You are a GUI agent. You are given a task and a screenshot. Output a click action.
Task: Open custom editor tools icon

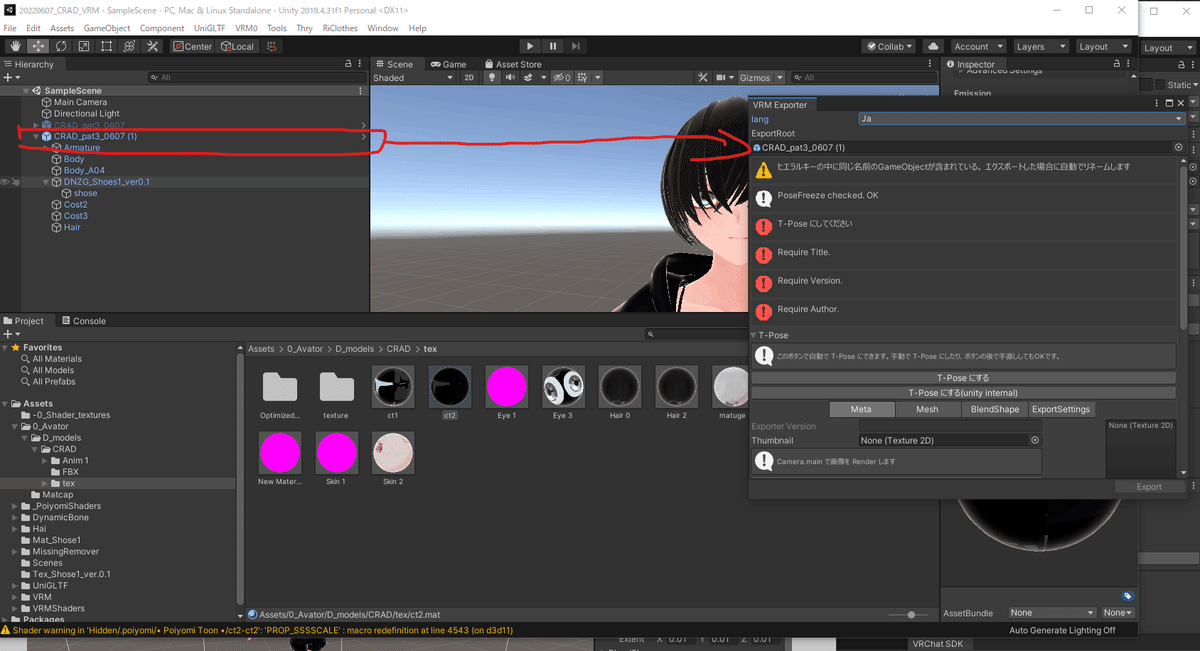point(153,46)
